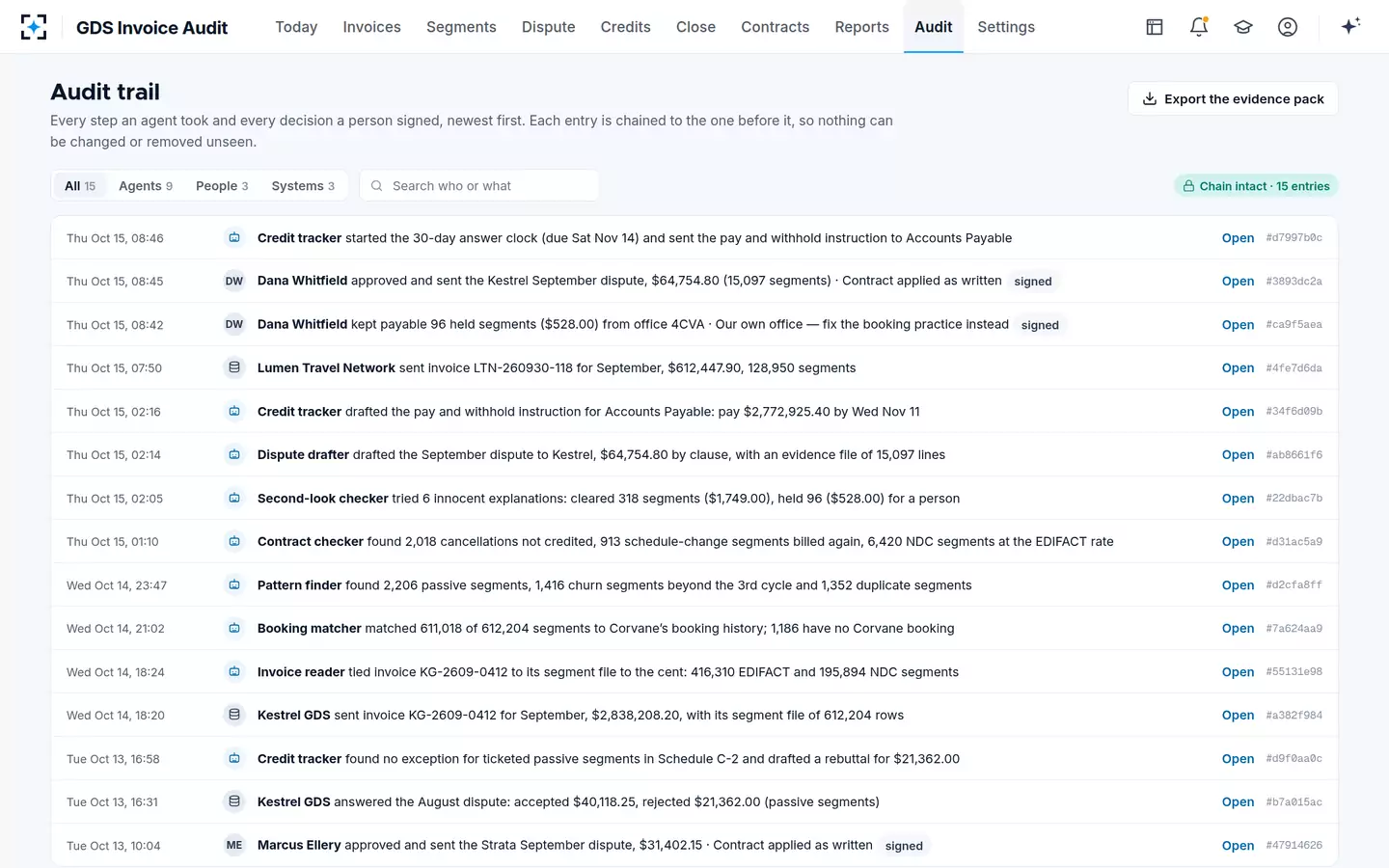Click the system icon beside Lumen Travel Network

click(234, 368)
